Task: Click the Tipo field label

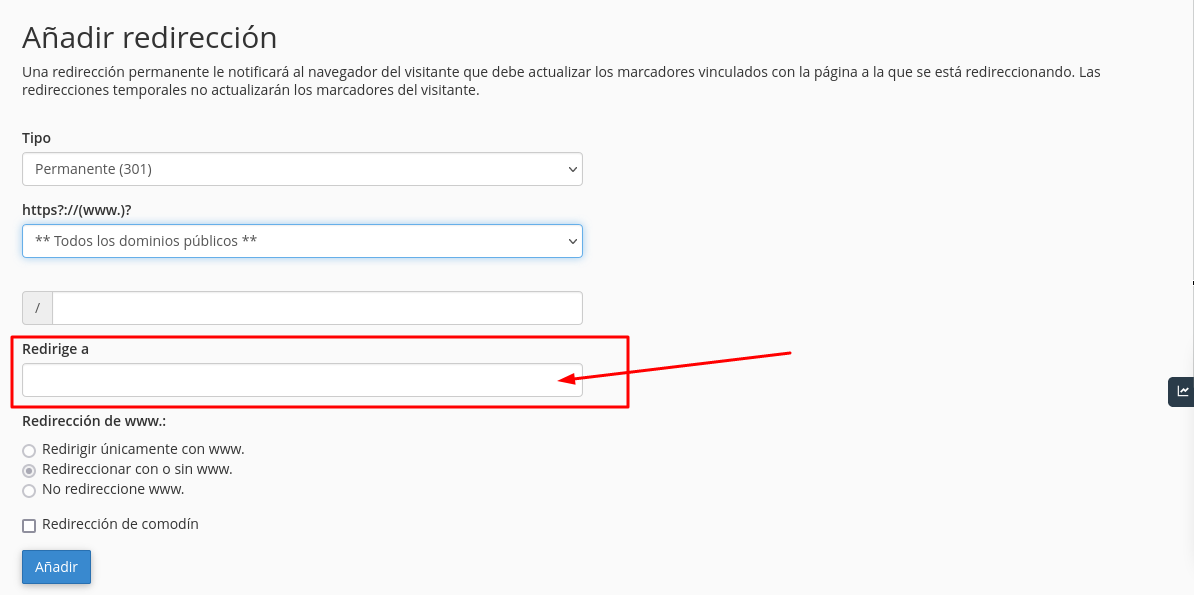Action: click(x=37, y=139)
